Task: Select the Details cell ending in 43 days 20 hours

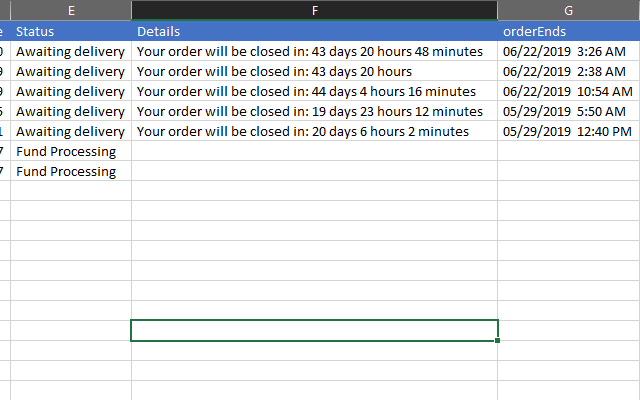Action: (314, 71)
